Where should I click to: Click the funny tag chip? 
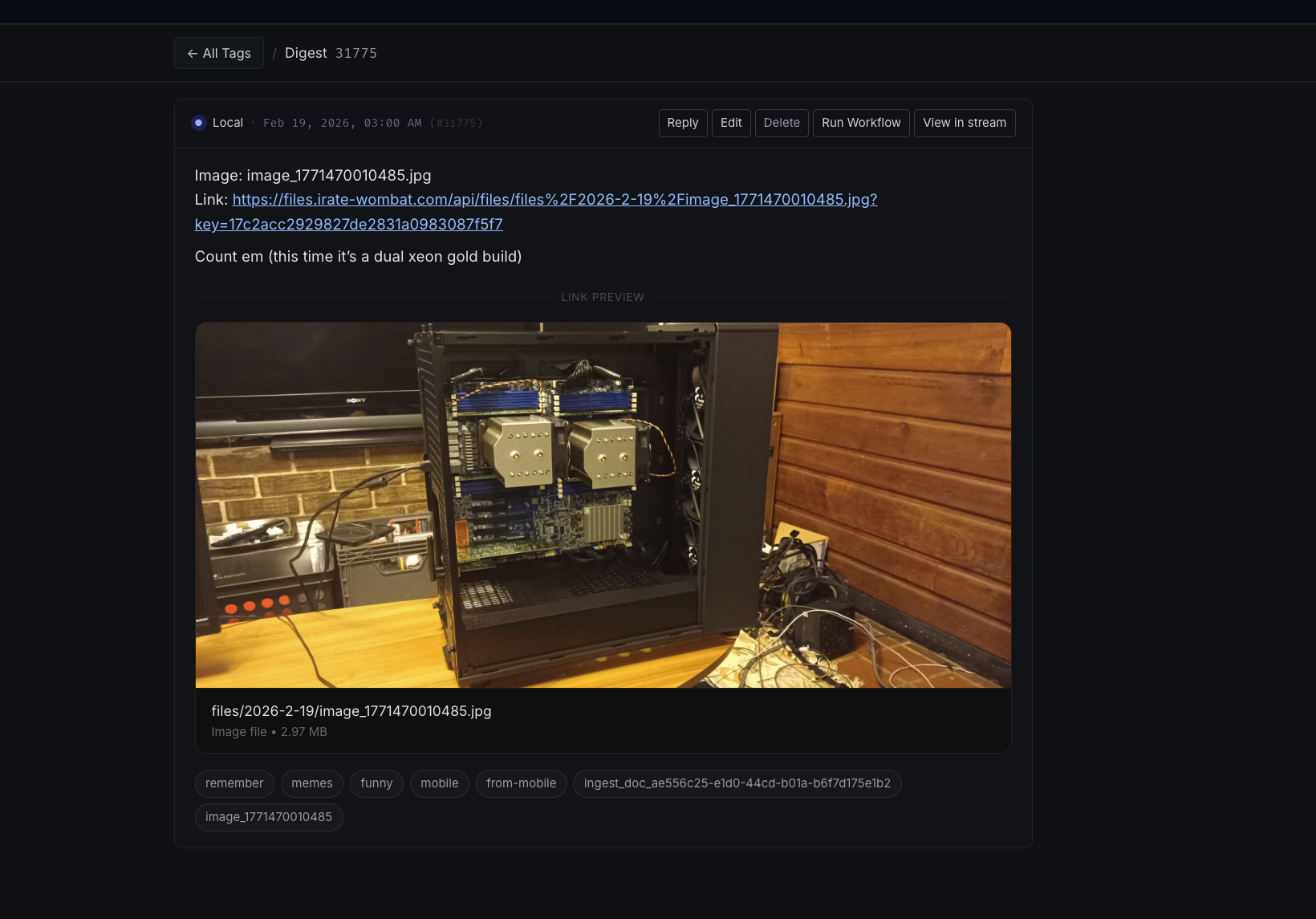(x=376, y=783)
